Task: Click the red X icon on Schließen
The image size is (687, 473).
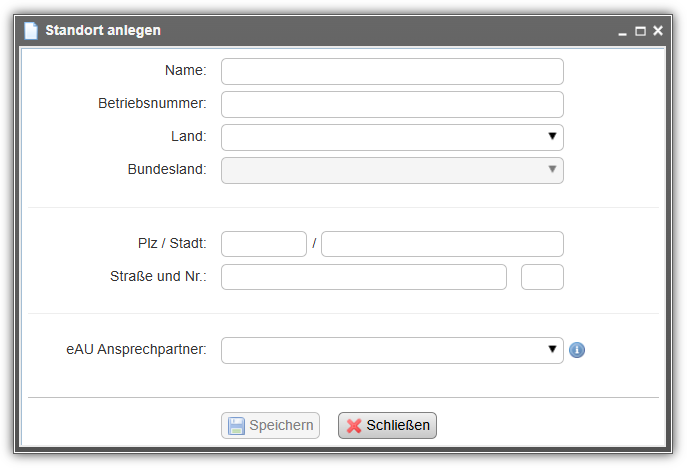Action: point(354,426)
